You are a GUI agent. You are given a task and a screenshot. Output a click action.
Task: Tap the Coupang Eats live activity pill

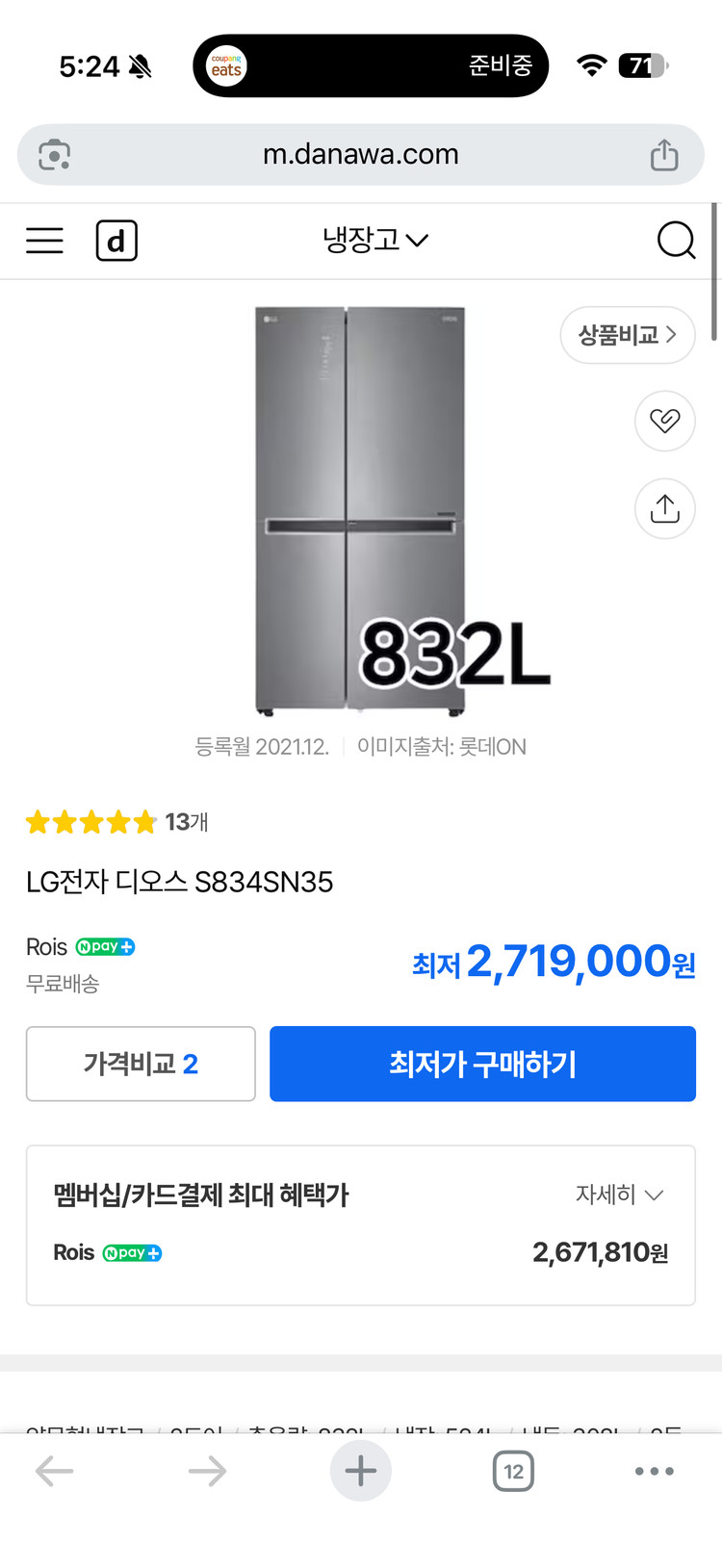point(371,65)
